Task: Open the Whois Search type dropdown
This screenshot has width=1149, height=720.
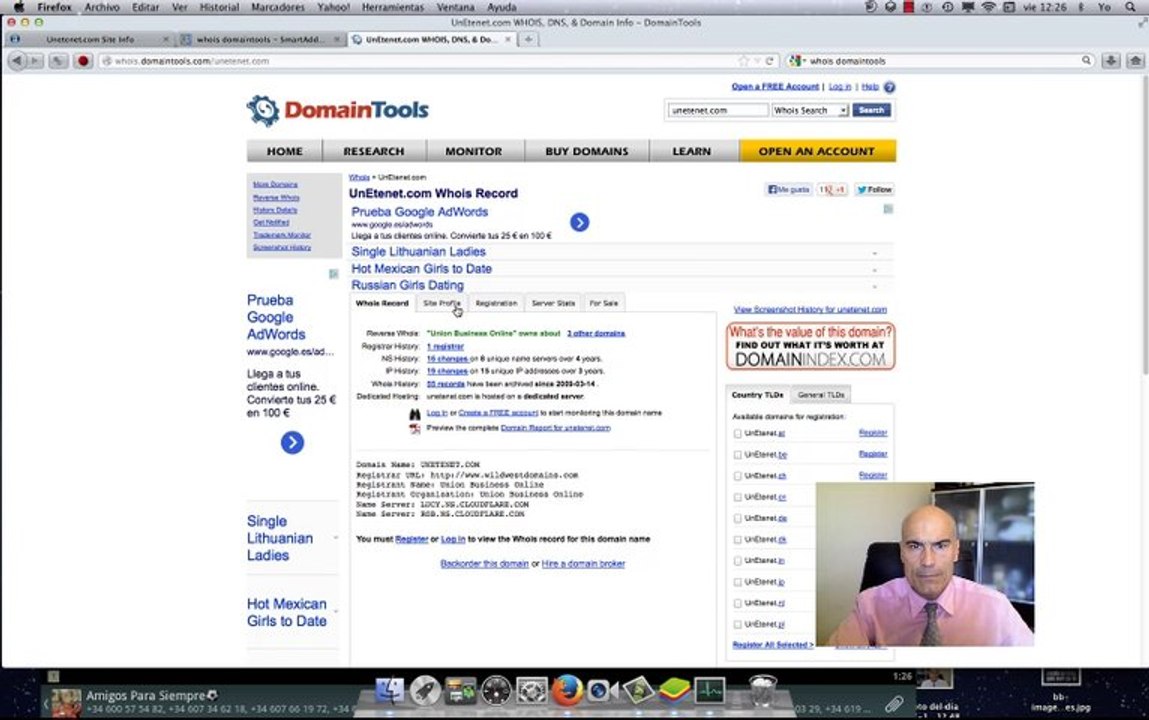Action: pyautogui.click(x=810, y=110)
